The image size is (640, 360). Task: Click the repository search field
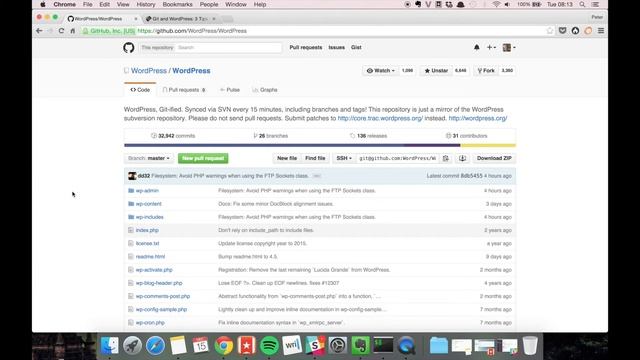(229, 48)
